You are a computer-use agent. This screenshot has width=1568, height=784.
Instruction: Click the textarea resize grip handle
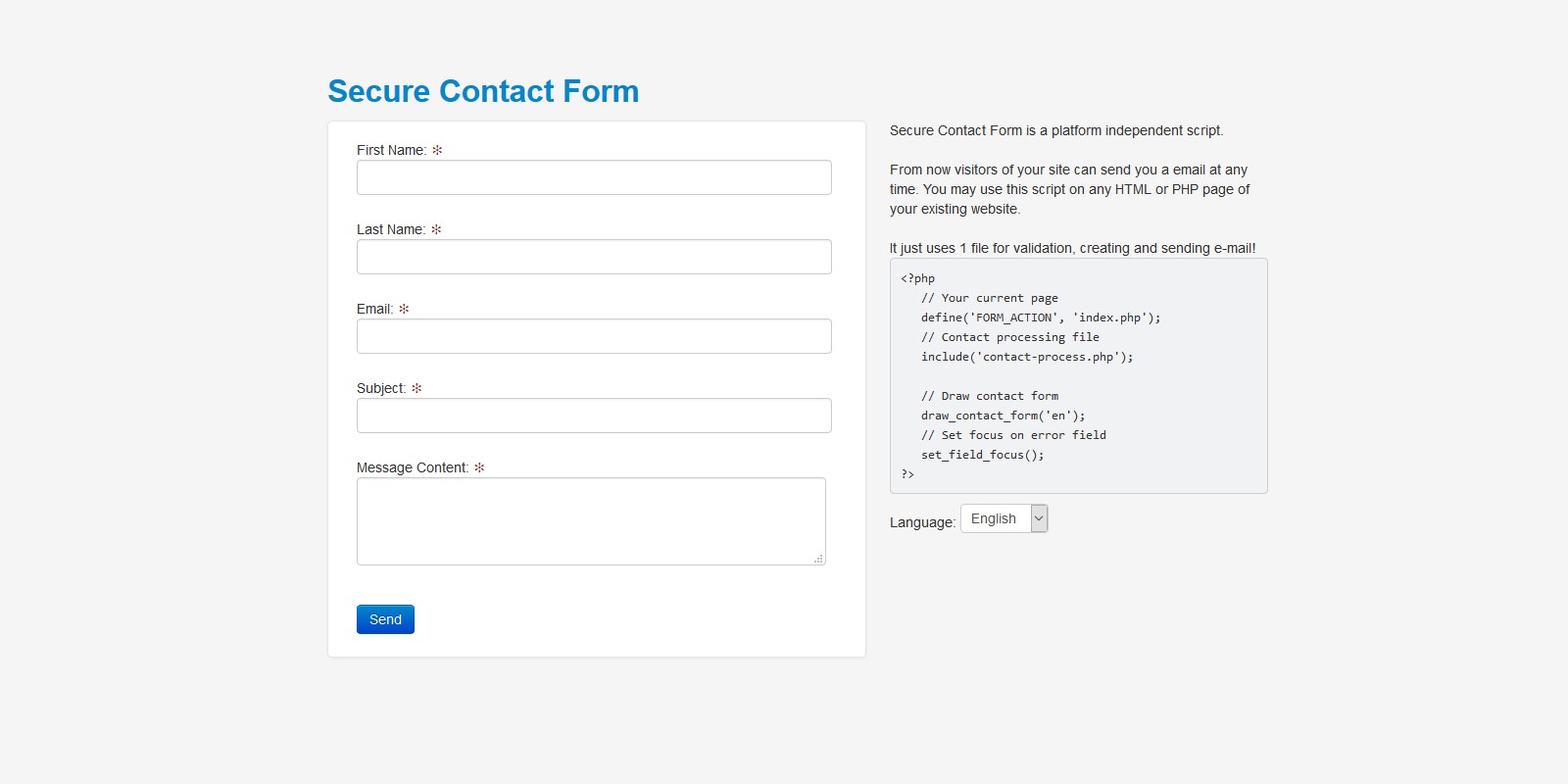point(818,559)
